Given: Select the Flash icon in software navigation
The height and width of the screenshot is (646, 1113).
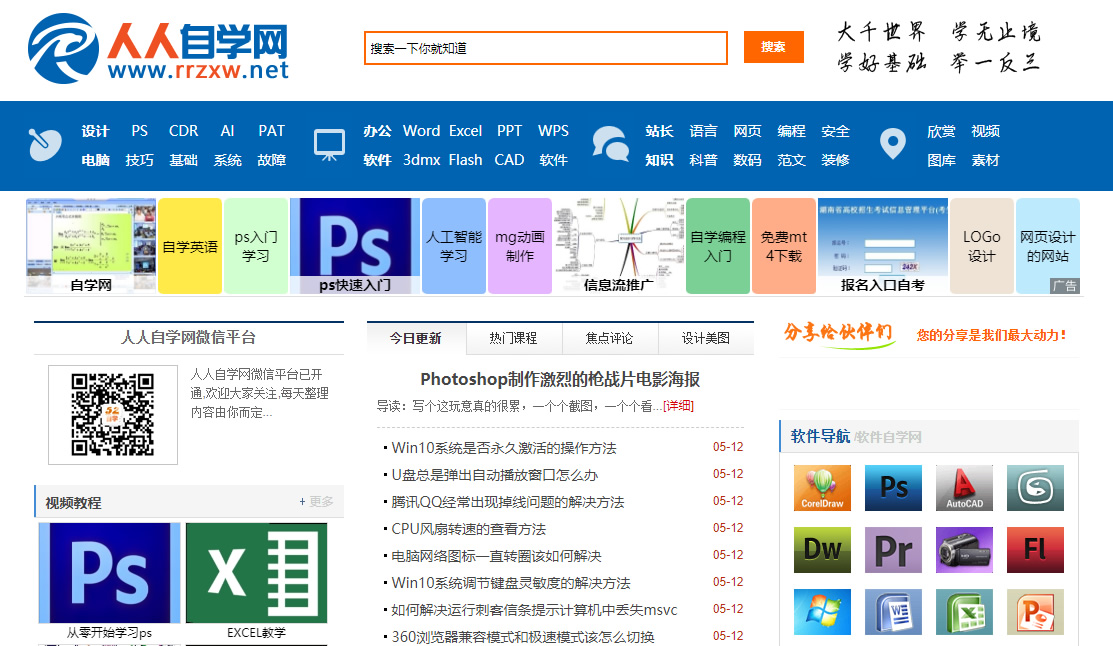Looking at the screenshot, I should pos(1035,550).
